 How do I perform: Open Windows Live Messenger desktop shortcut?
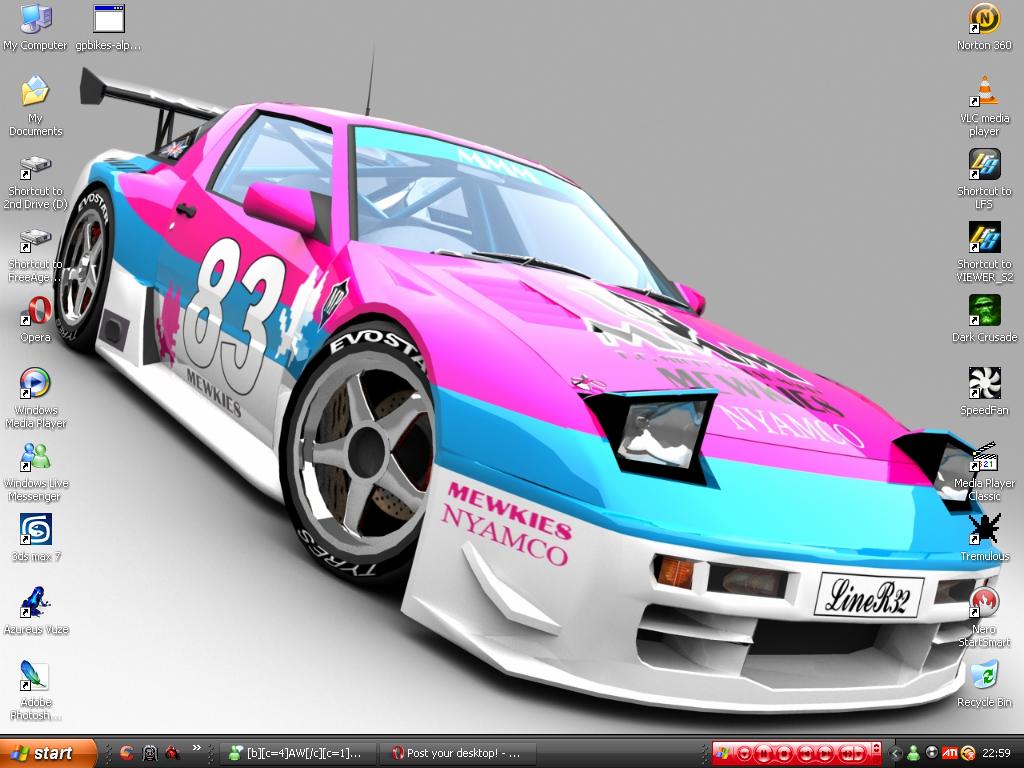(35, 472)
